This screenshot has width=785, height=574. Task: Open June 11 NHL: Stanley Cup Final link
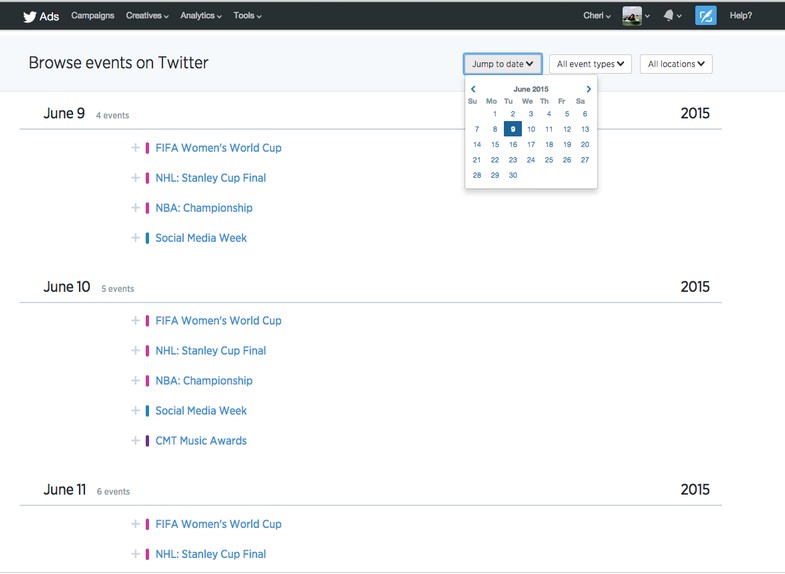pyautogui.click(x=210, y=554)
